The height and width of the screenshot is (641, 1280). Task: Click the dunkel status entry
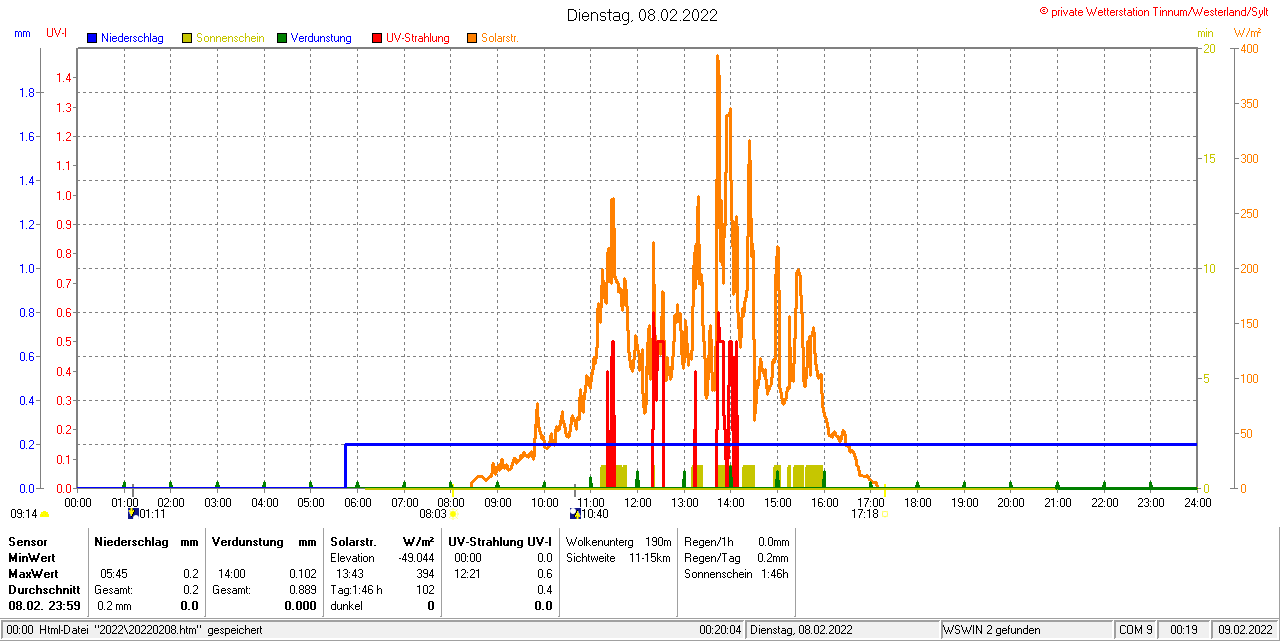point(347,606)
